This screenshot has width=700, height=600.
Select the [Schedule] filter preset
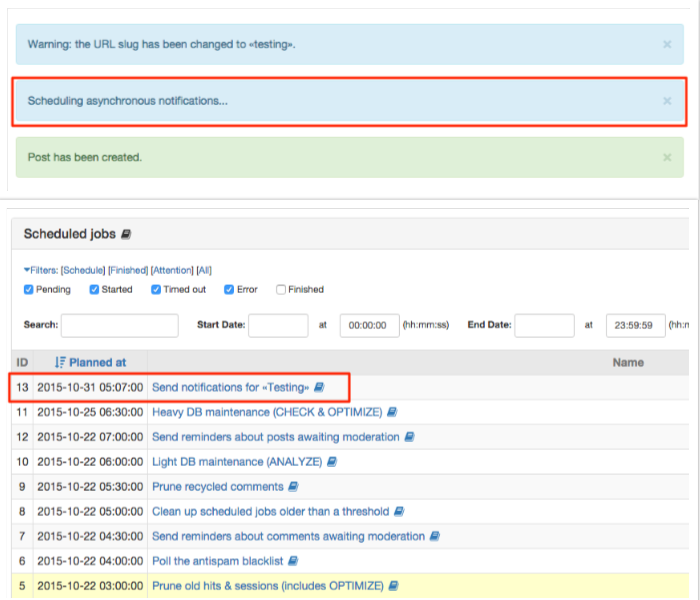(x=83, y=270)
